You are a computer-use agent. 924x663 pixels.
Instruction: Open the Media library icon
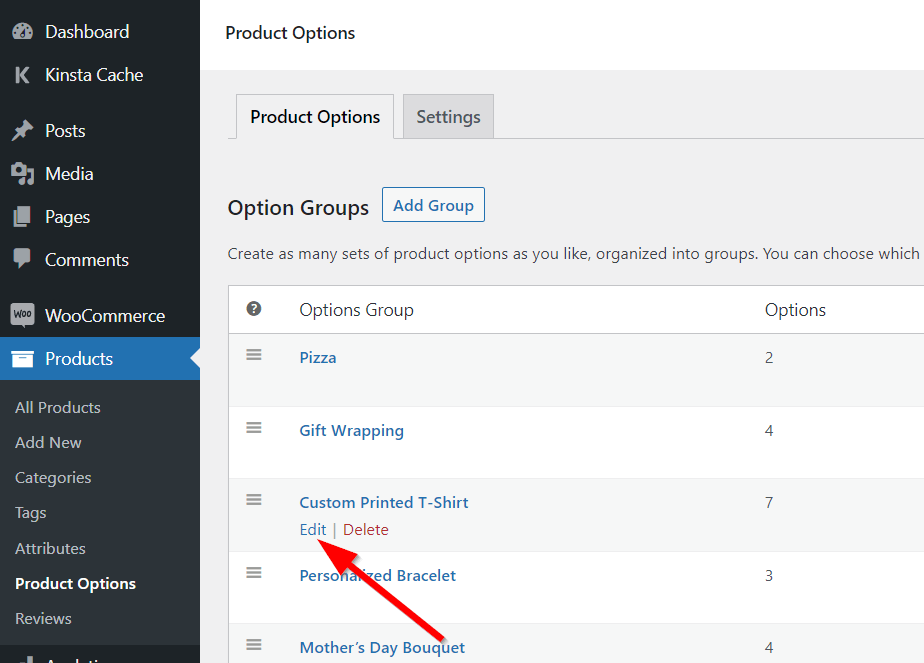22,173
